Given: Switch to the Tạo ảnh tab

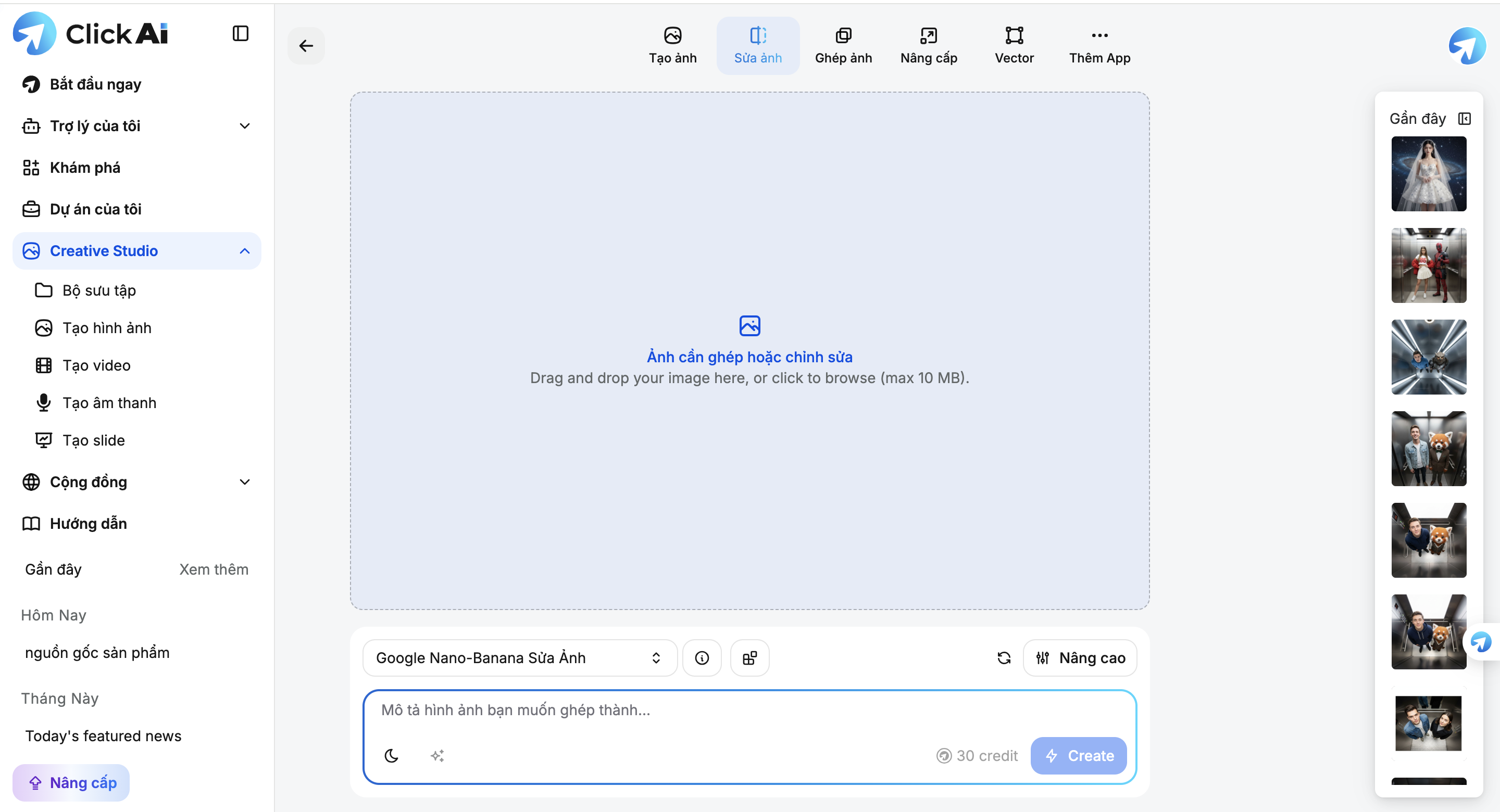Looking at the screenshot, I should [672, 45].
